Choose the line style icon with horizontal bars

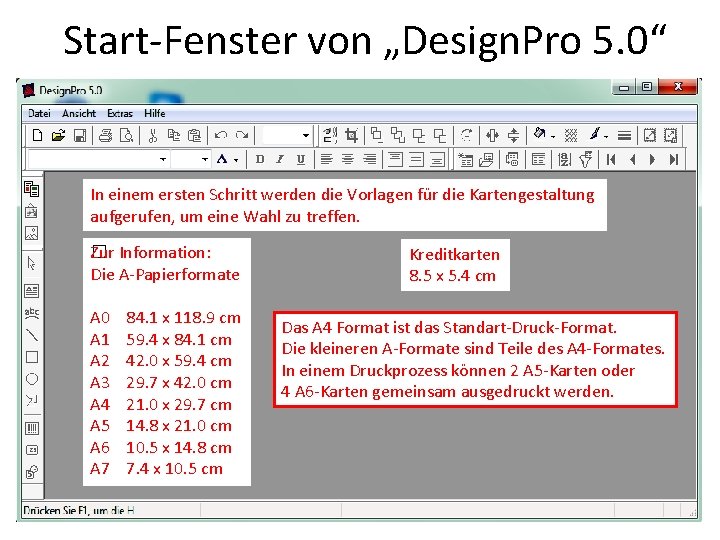[624, 135]
